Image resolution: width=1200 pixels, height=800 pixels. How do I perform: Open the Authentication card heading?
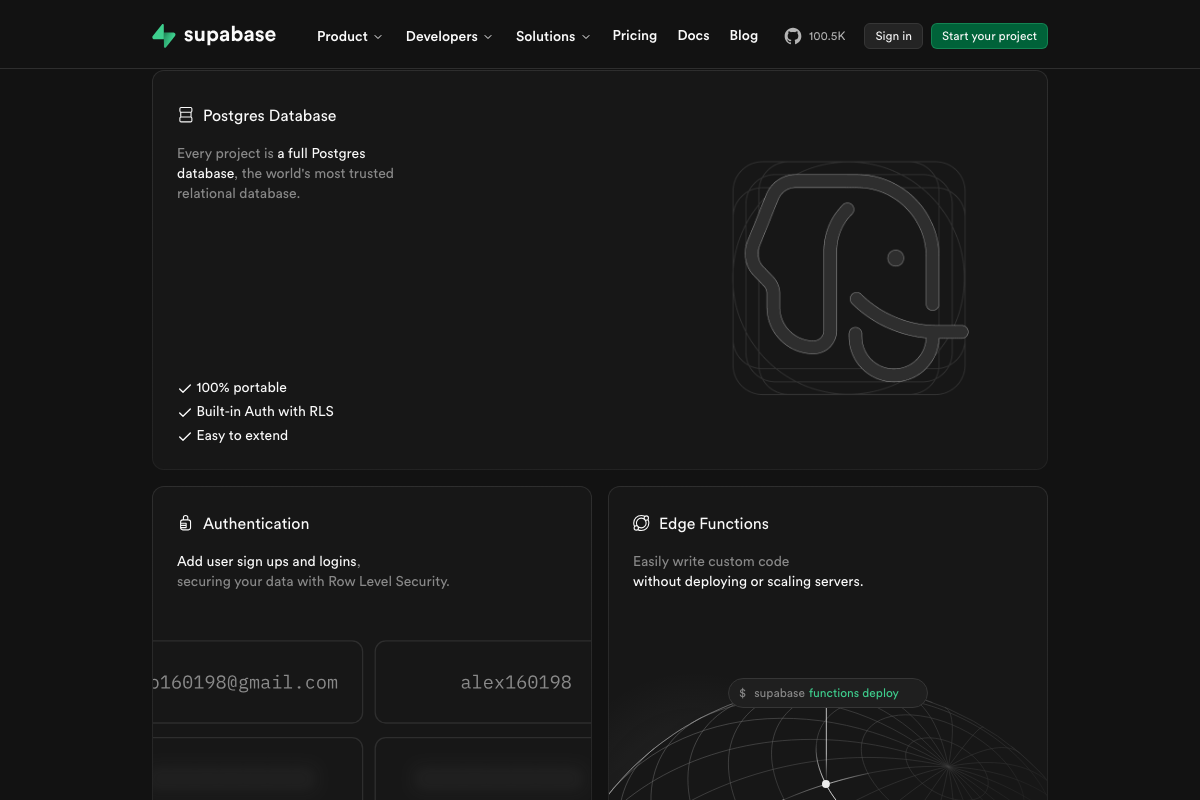coord(256,523)
